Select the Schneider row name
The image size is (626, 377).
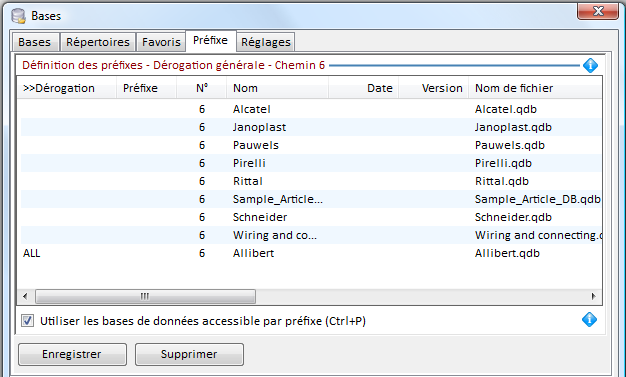coord(260,217)
